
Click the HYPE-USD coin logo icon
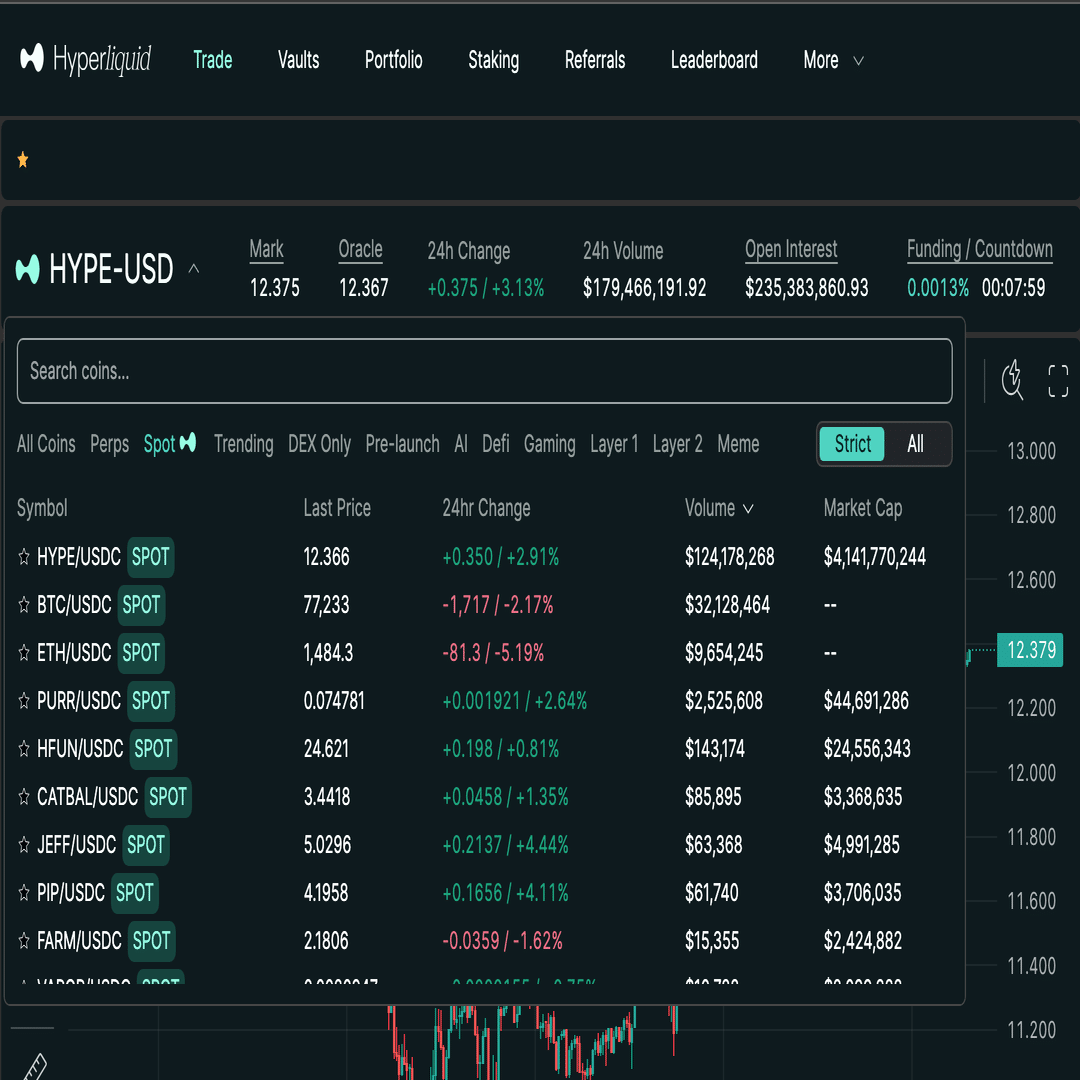click(28, 269)
